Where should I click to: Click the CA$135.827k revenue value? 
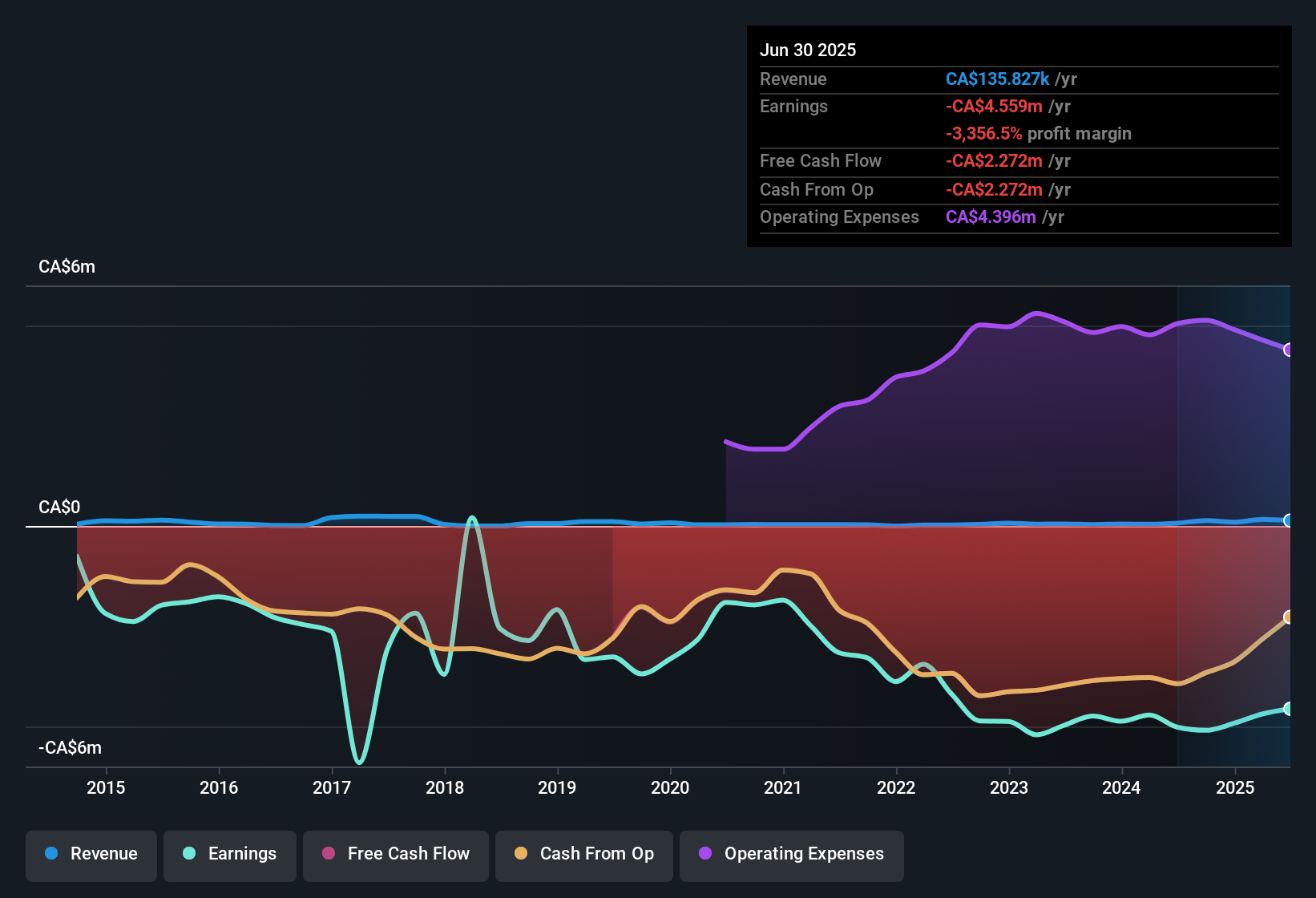pyautogui.click(x=998, y=79)
